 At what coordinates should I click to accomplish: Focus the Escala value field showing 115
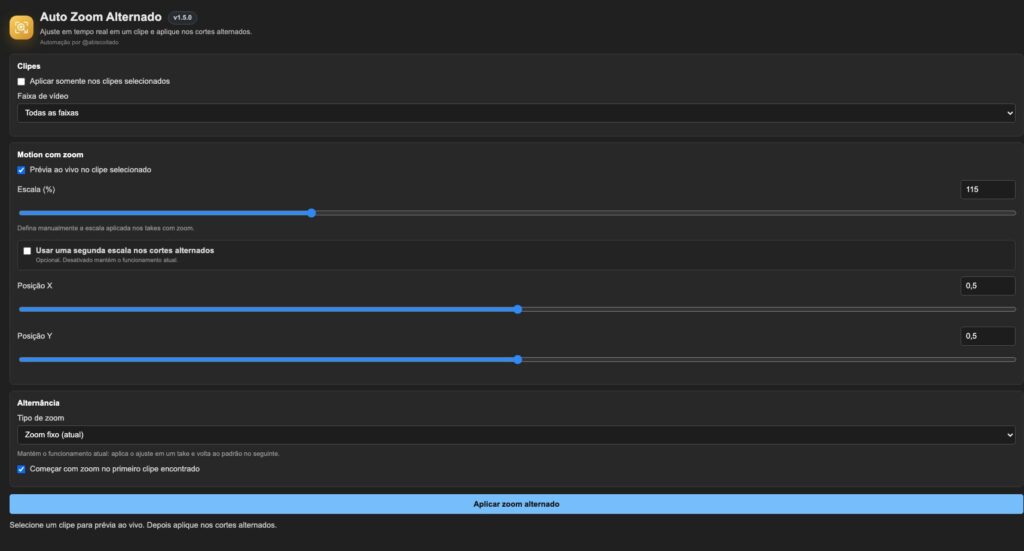(x=987, y=189)
